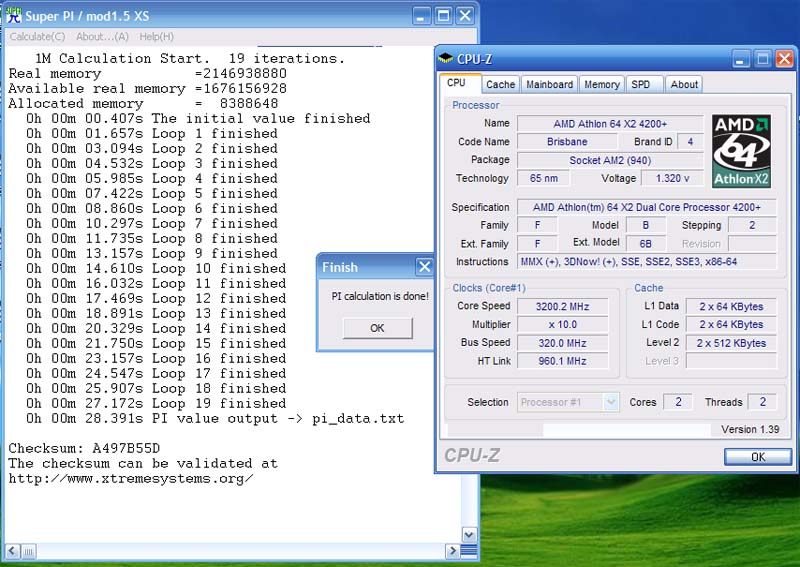This screenshot has width=800, height=567.
Task: Open the Help(H) menu in Super PI
Action: [x=157, y=37]
